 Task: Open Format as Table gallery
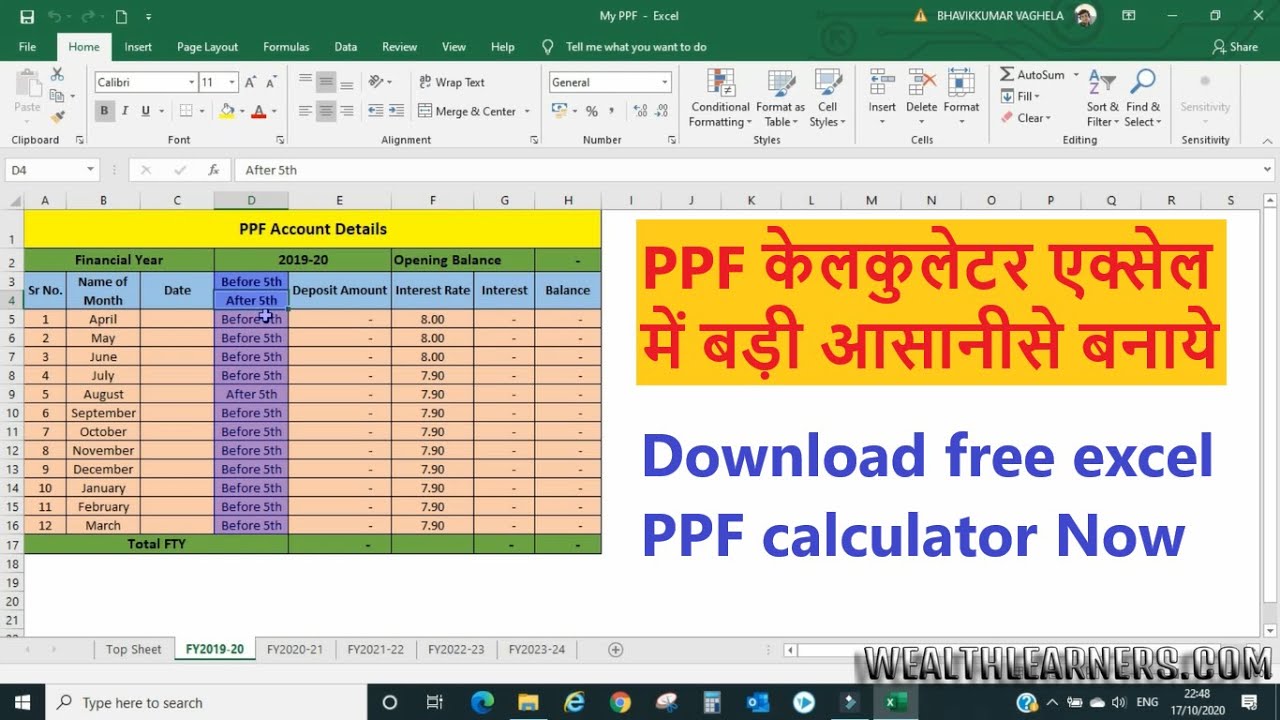(780, 98)
